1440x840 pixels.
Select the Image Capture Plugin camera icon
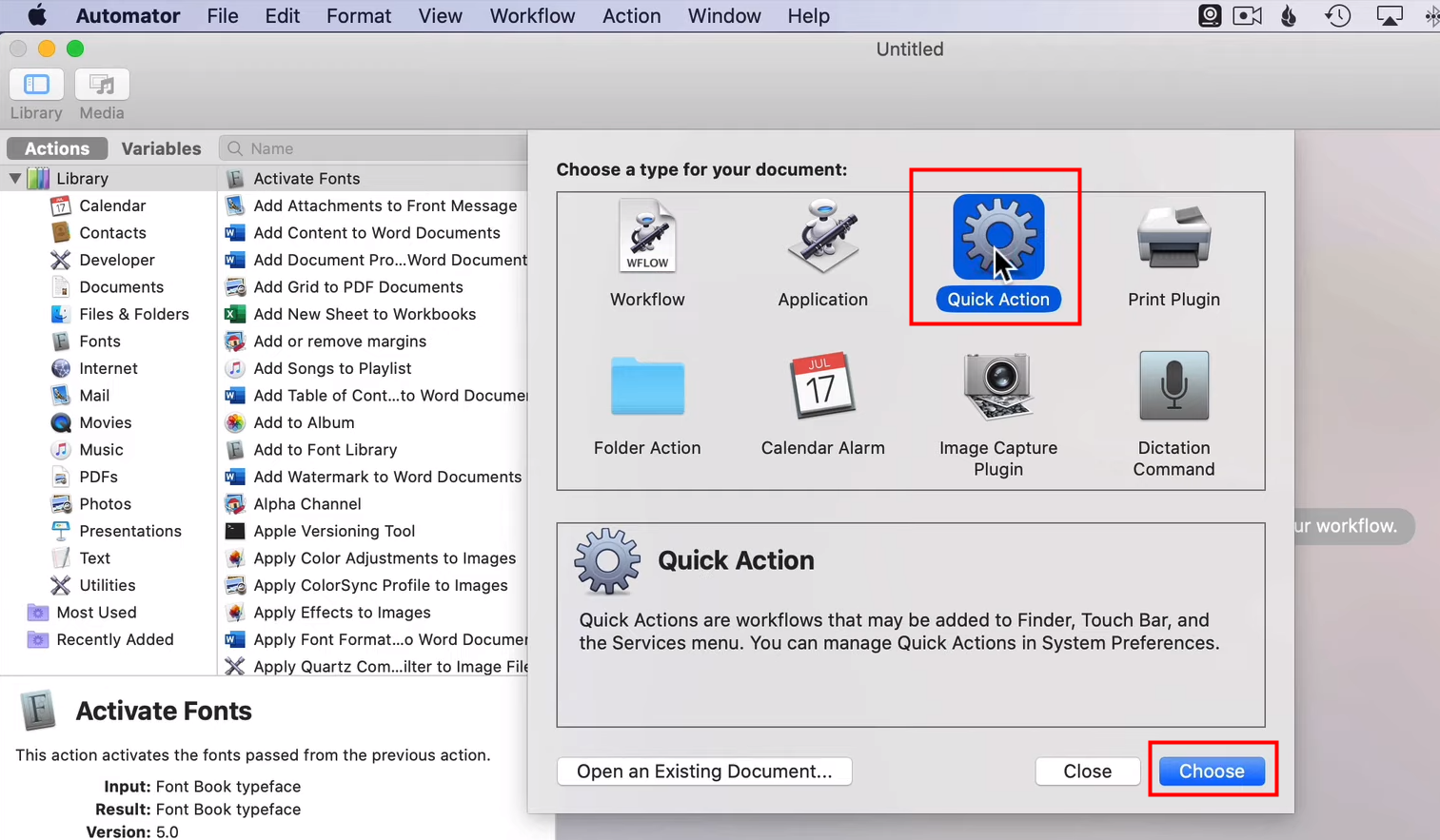[x=998, y=385]
